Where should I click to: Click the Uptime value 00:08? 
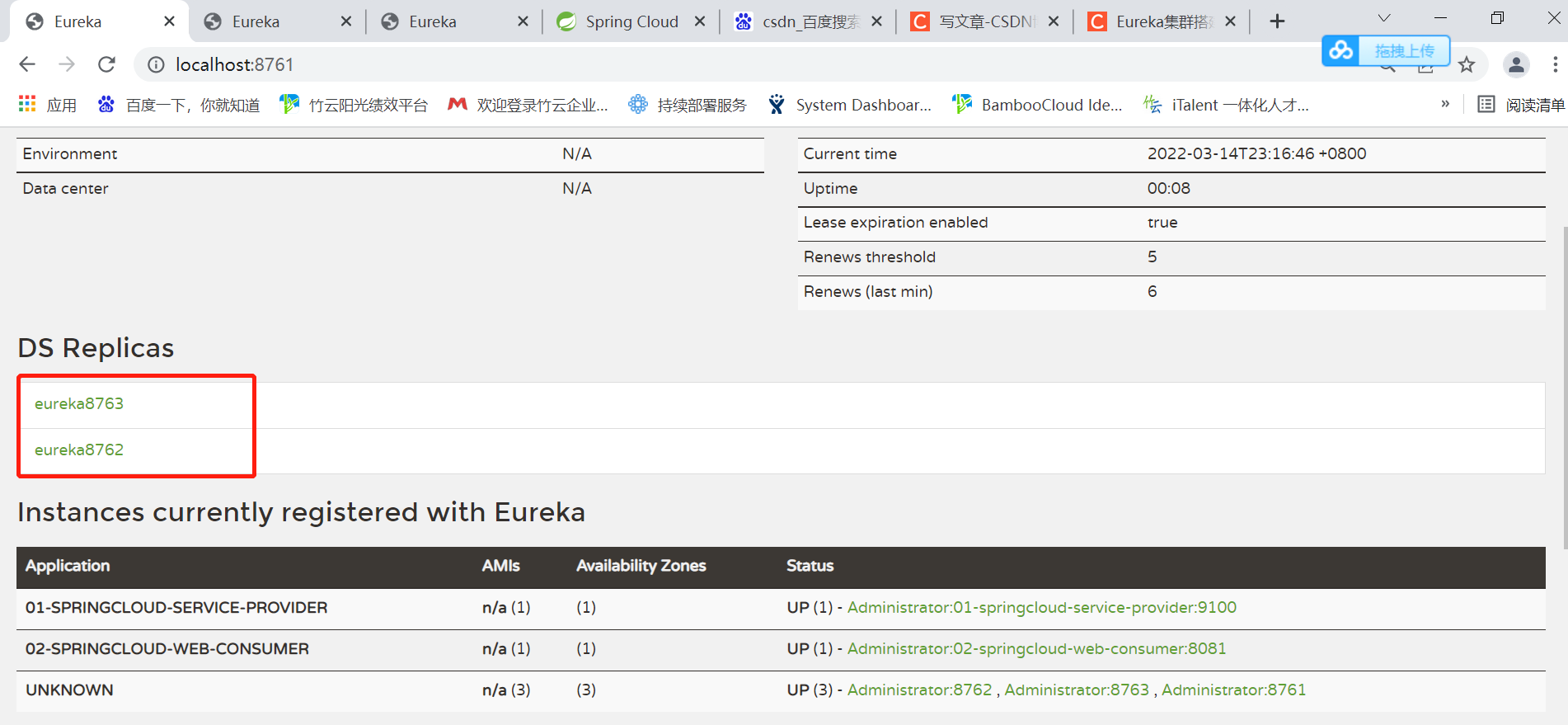tap(1169, 189)
